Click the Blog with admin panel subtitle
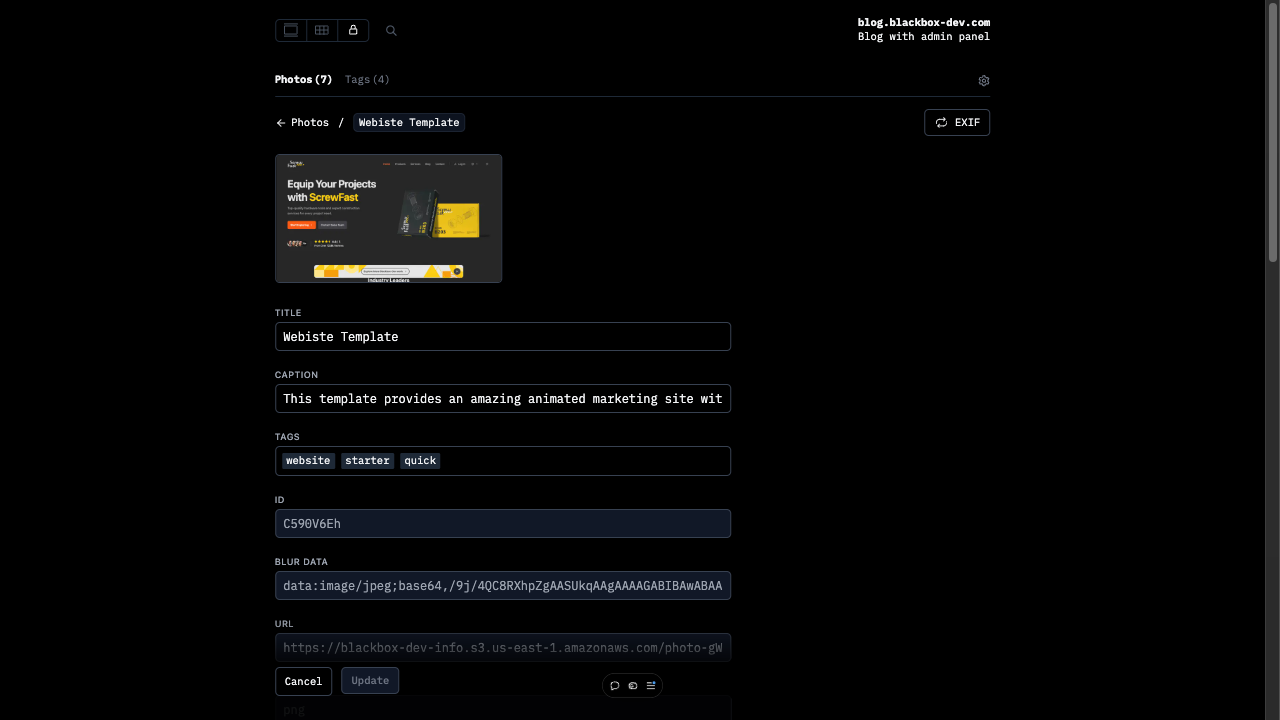This screenshot has height=720, width=1280. 924,37
